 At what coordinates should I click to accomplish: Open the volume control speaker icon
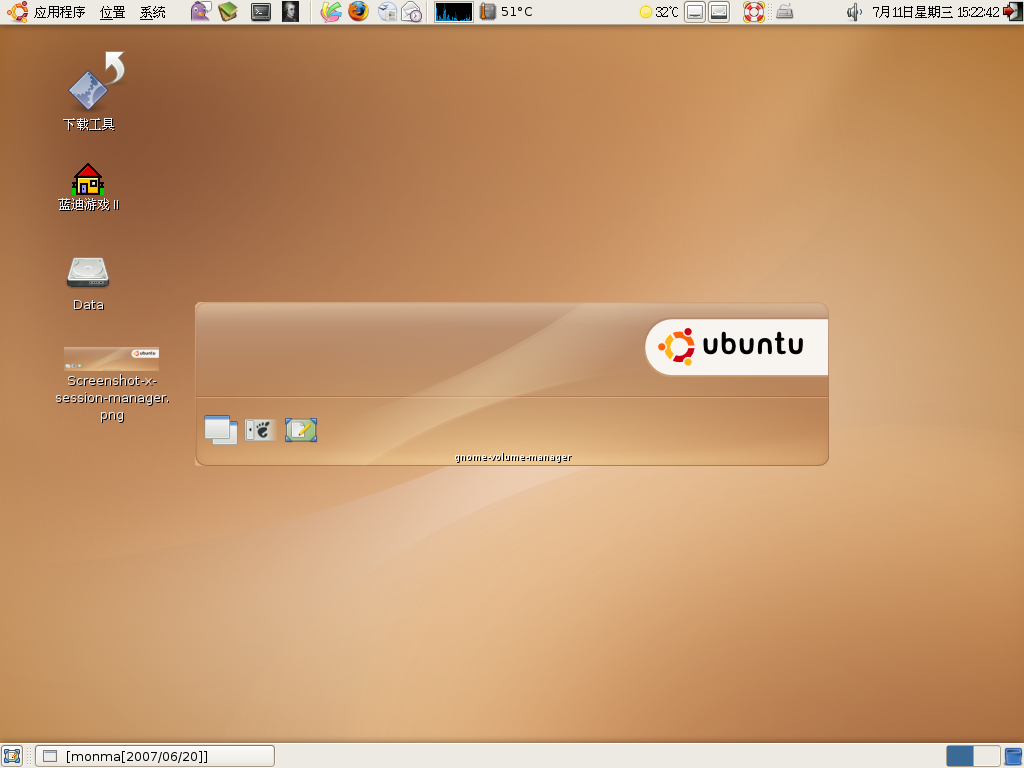coord(854,12)
